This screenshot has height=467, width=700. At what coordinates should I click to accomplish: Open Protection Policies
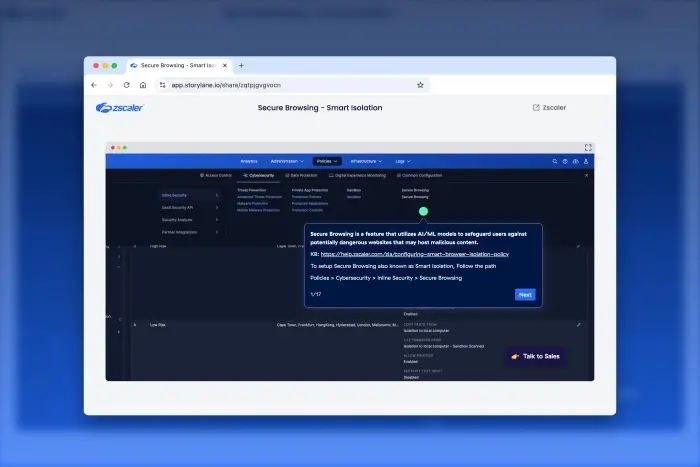pos(307,197)
